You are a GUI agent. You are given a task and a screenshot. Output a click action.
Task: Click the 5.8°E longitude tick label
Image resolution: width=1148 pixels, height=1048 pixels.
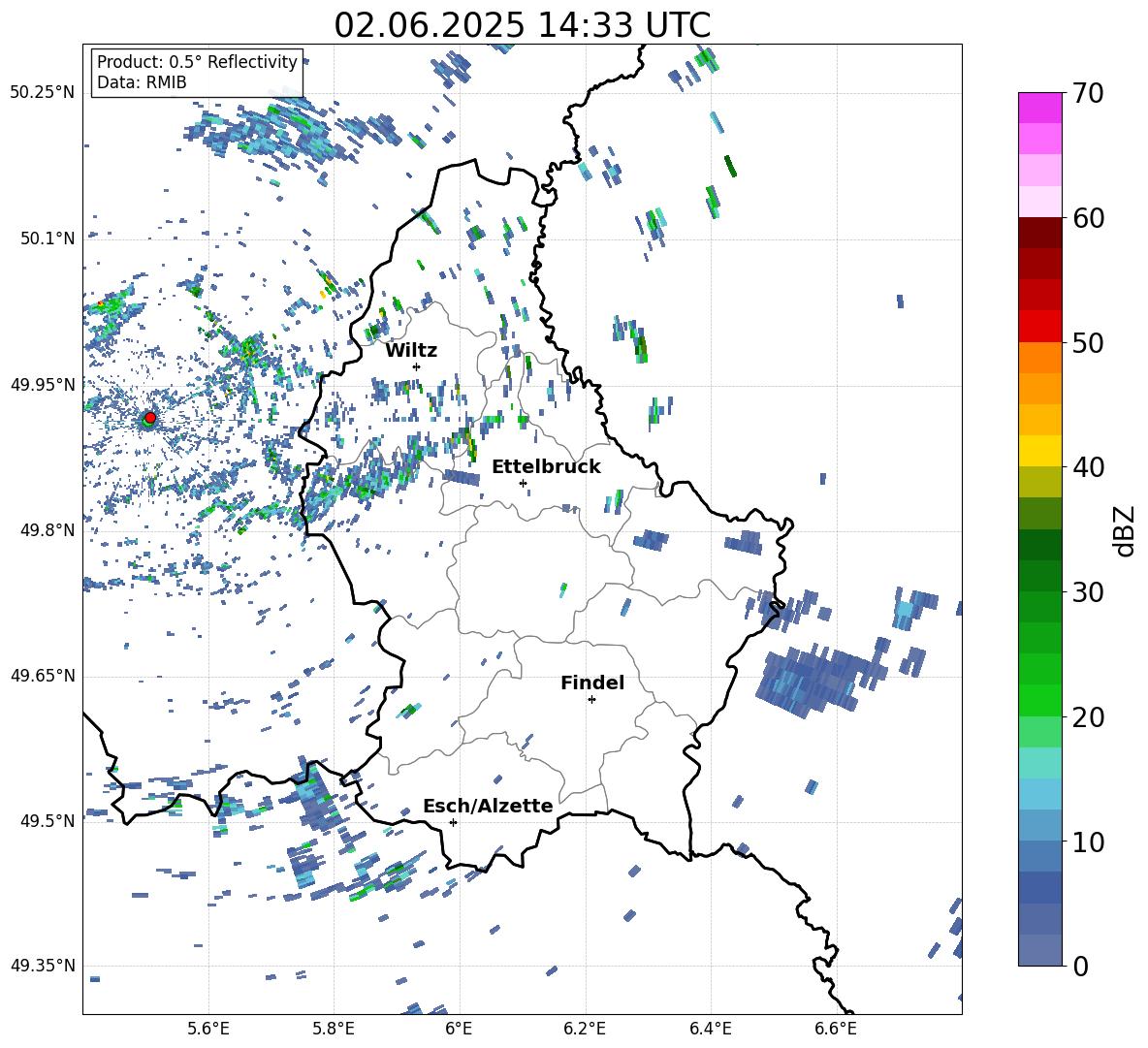click(334, 1029)
